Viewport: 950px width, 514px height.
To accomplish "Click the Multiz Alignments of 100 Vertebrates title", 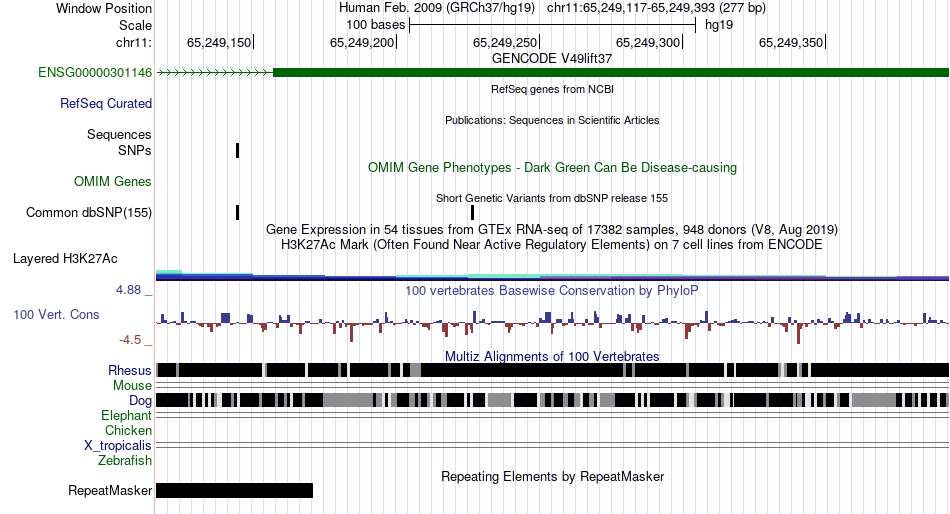I will 552,356.
